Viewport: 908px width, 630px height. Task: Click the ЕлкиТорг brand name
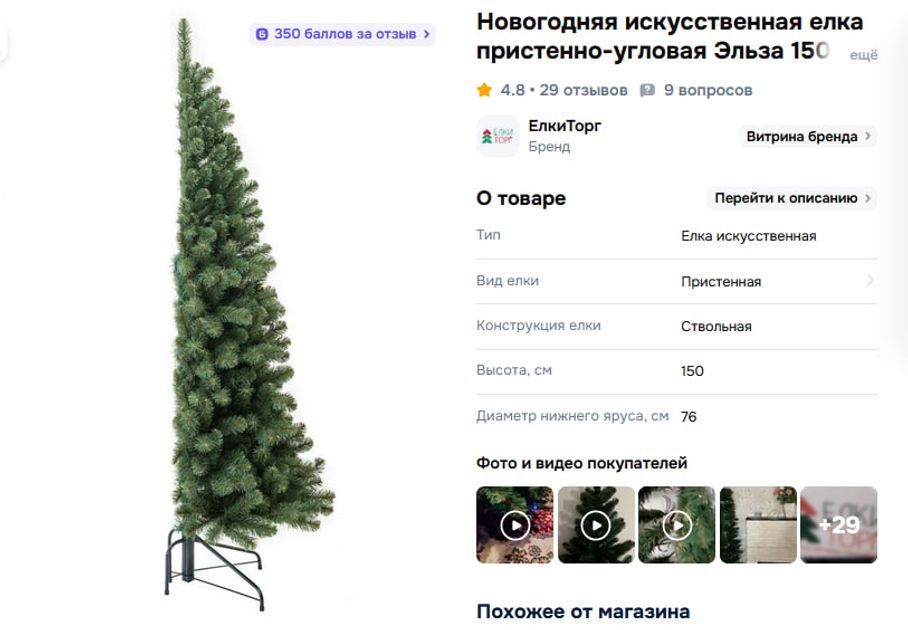click(x=565, y=126)
